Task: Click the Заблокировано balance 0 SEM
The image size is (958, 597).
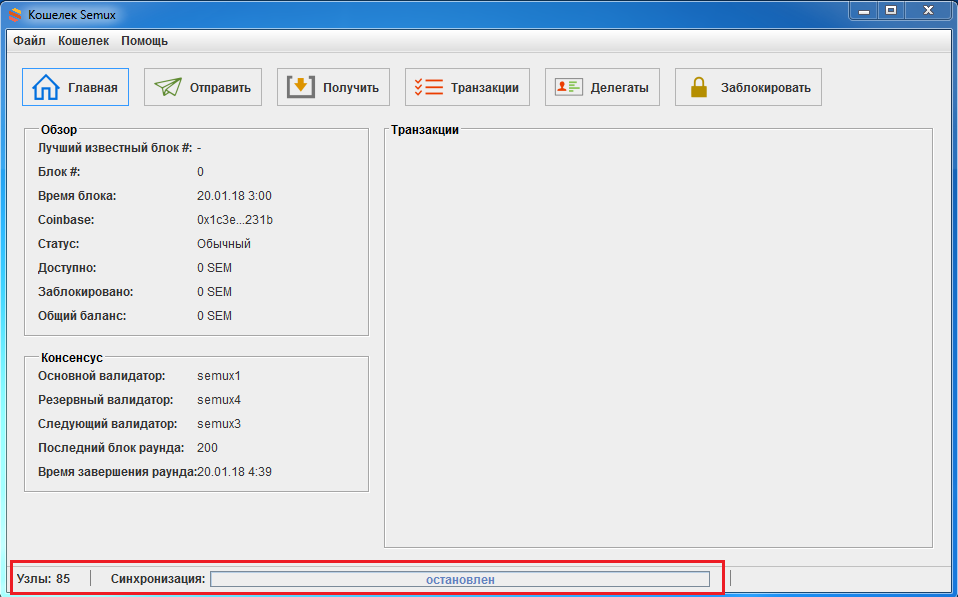Action: click(x=214, y=292)
